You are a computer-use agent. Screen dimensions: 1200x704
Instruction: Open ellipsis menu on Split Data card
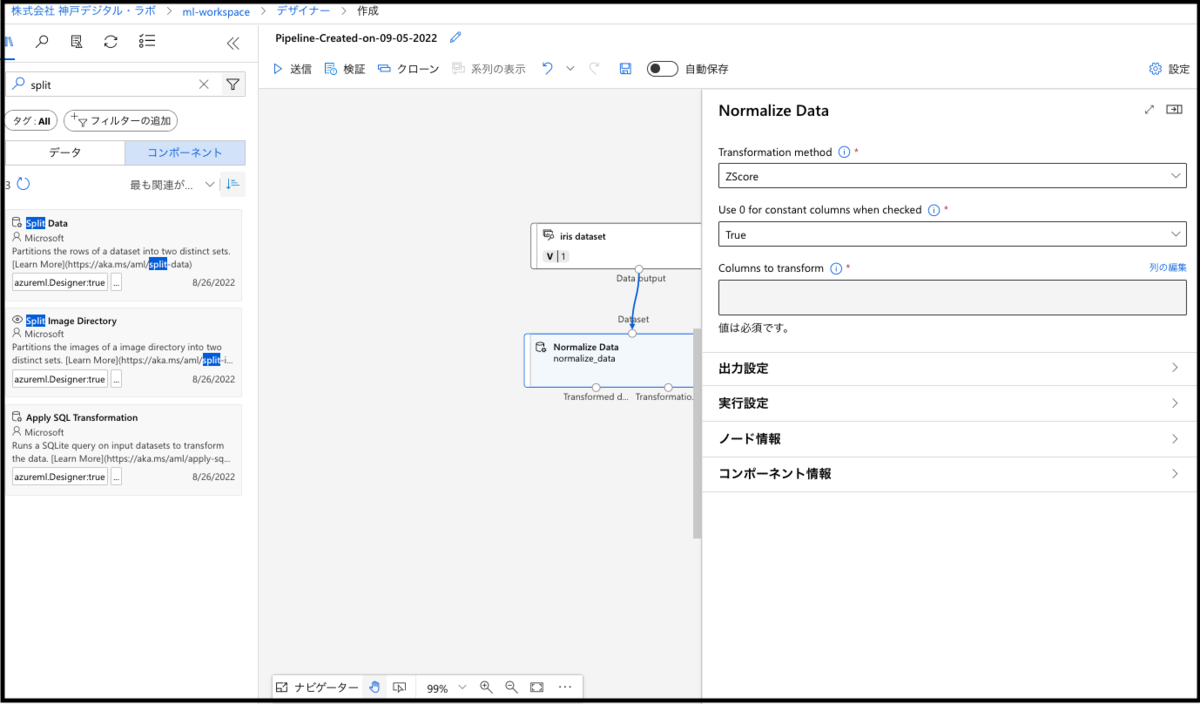point(116,282)
